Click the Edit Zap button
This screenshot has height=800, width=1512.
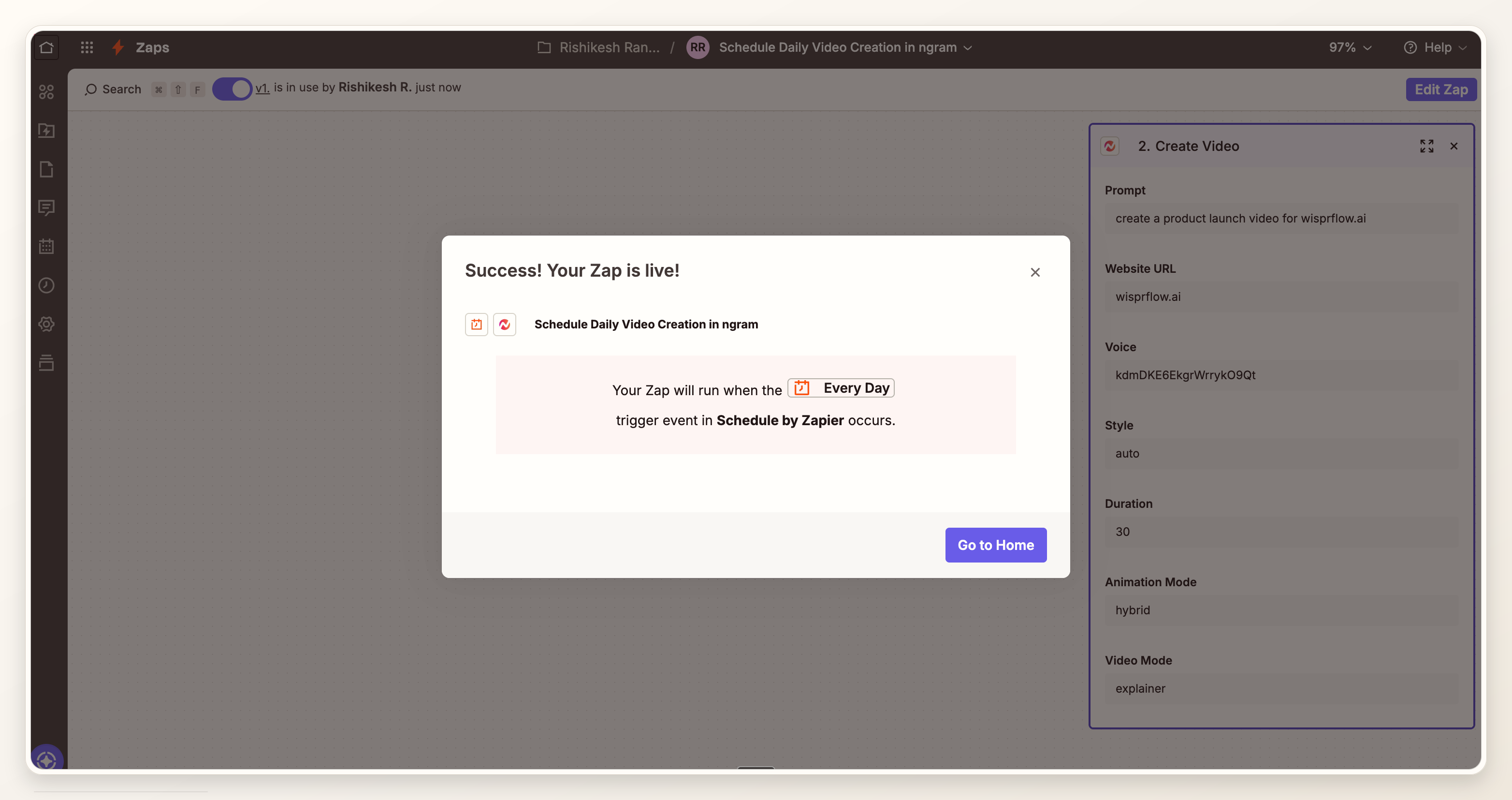(x=1441, y=89)
